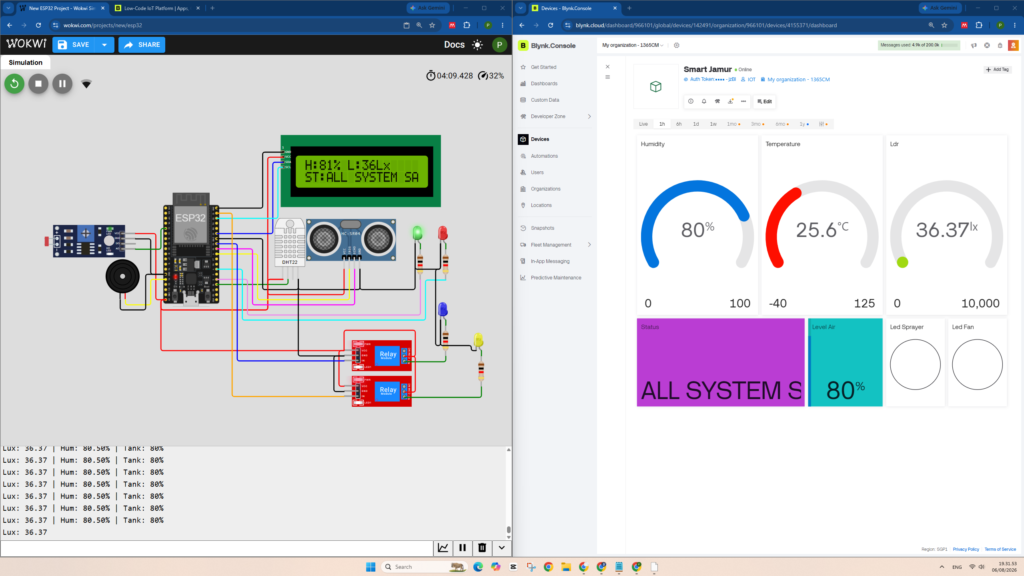Pause the Wokwi simulation
This screenshot has width=1024, height=576.
(x=62, y=84)
